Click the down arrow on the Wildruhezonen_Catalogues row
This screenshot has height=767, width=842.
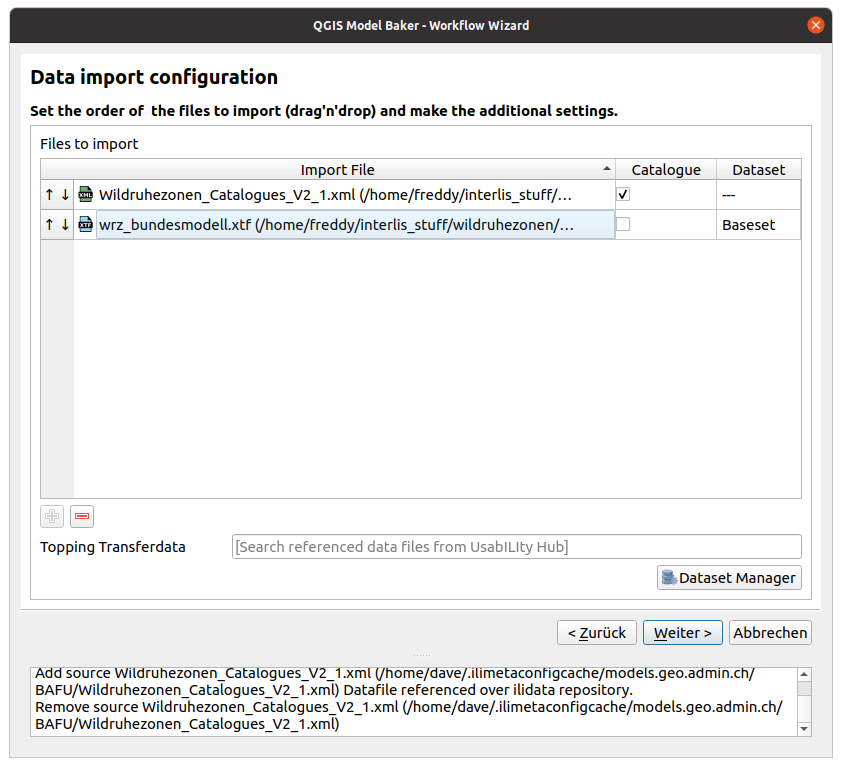click(65, 195)
